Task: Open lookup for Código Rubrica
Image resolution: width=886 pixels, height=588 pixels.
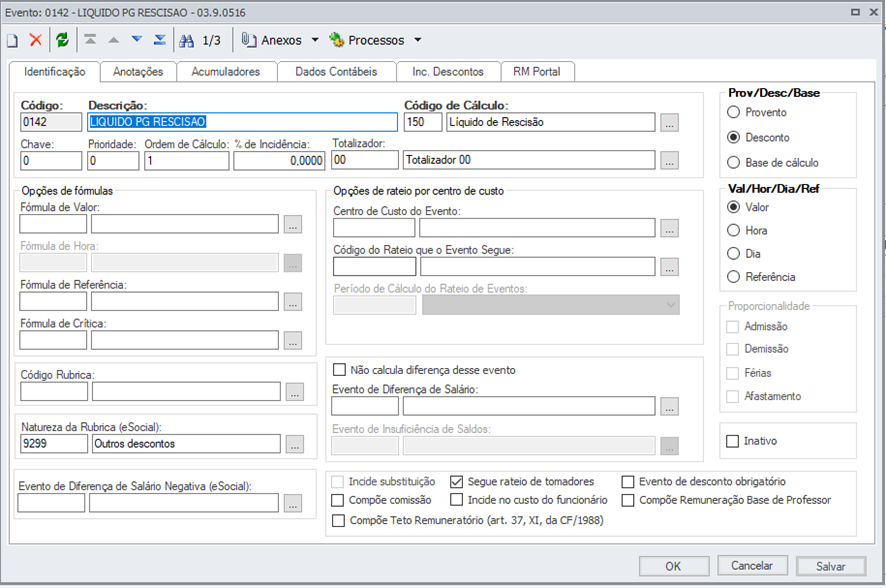Action: point(294,392)
